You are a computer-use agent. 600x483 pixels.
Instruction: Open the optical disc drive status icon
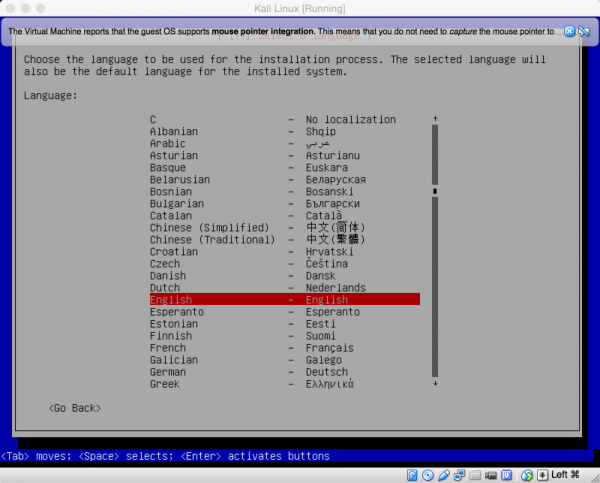(428, 475)
